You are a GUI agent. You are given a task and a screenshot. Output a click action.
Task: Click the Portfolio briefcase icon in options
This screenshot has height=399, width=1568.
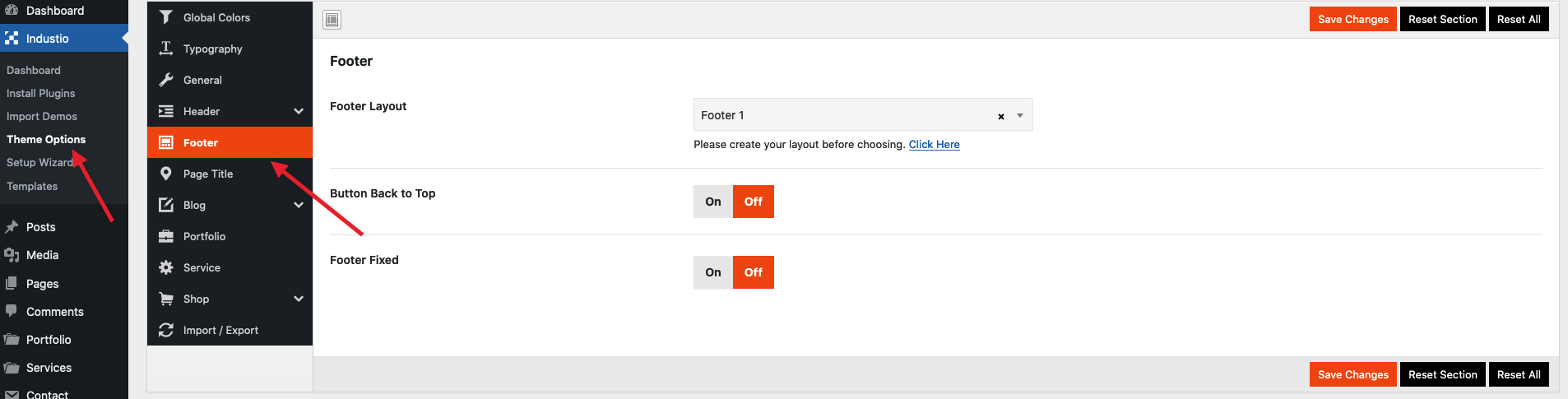point(166,236)
